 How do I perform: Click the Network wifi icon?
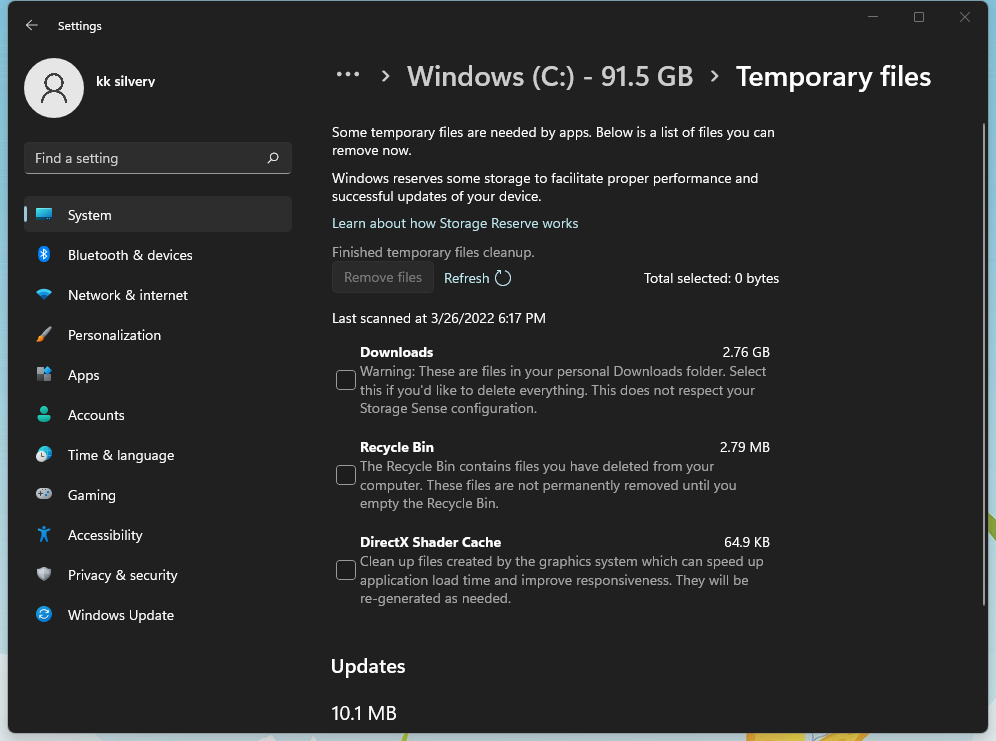click(x=44, y=295)
